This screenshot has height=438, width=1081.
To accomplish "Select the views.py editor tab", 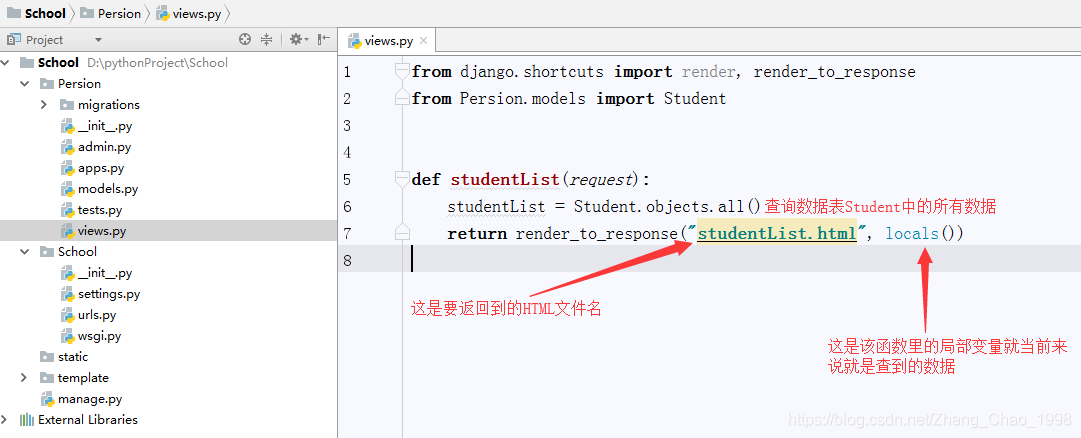I will coord(388,41).
